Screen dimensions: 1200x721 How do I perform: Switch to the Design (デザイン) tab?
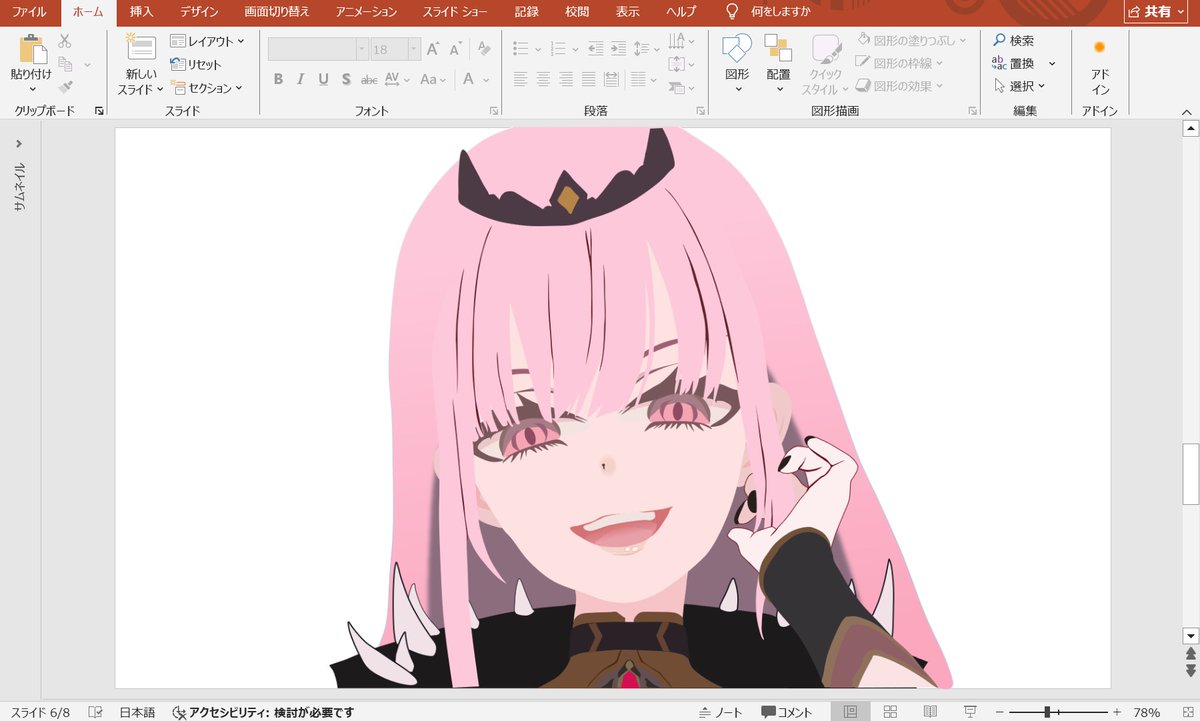(x=200, y=12)
